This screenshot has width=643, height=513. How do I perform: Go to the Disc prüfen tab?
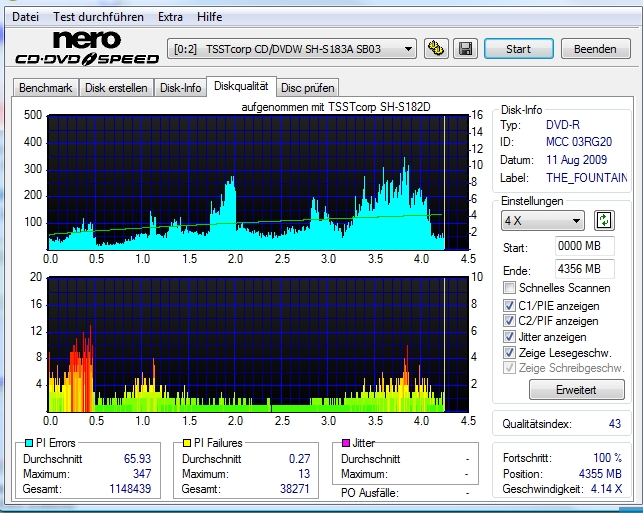coord(309,88)
